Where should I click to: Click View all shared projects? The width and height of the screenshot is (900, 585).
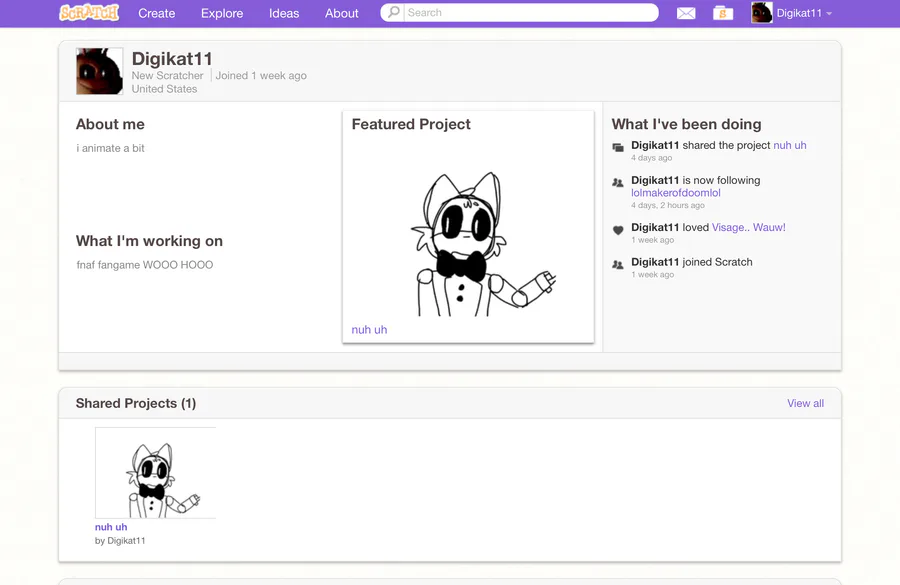(x=805, y=404)
